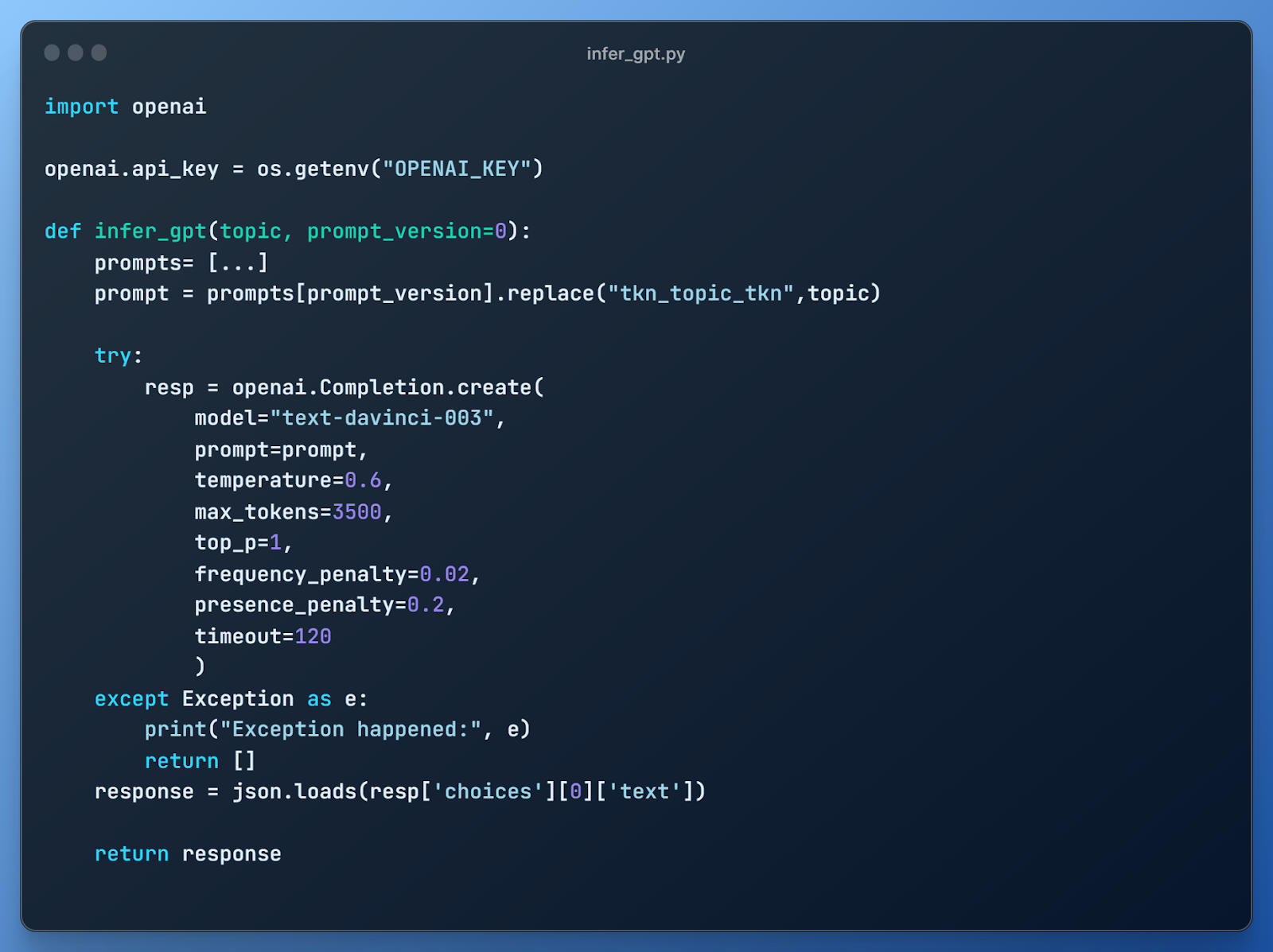
Task: Select the print Exception happened statement
Action: point(338,729)
